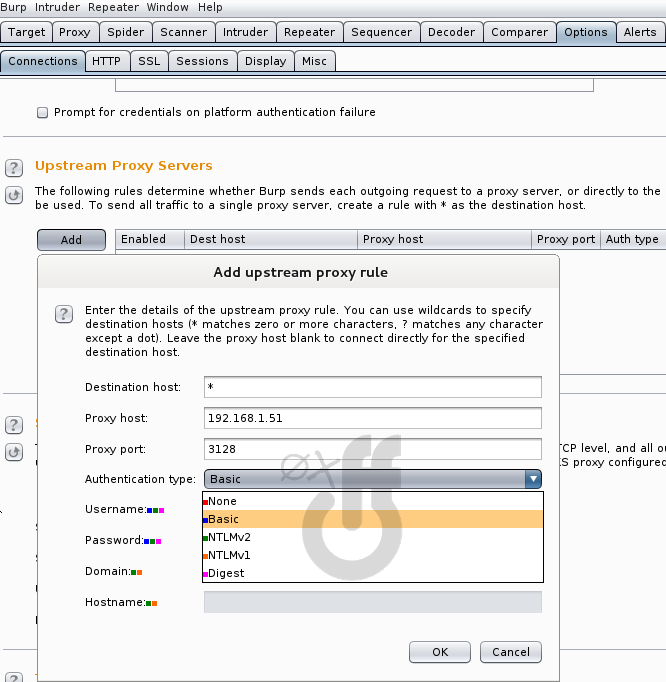Choose None from the authentication list
The image size is (666, 682).
[x=373, y=501]
